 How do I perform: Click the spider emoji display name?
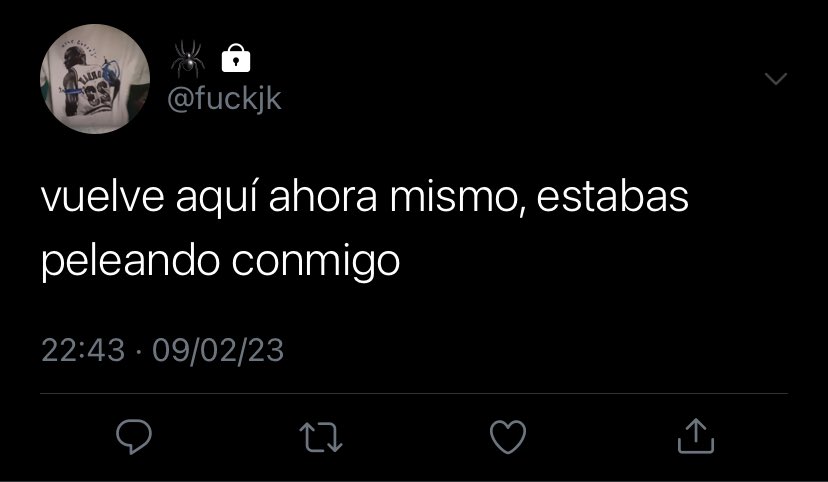(188, 59)
